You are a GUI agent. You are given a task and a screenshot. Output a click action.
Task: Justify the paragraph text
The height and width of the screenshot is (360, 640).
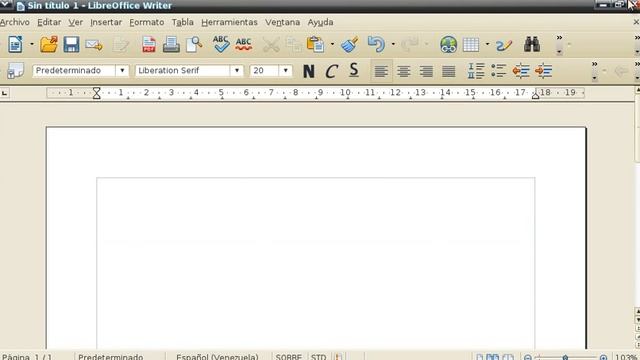pos(449,71)
